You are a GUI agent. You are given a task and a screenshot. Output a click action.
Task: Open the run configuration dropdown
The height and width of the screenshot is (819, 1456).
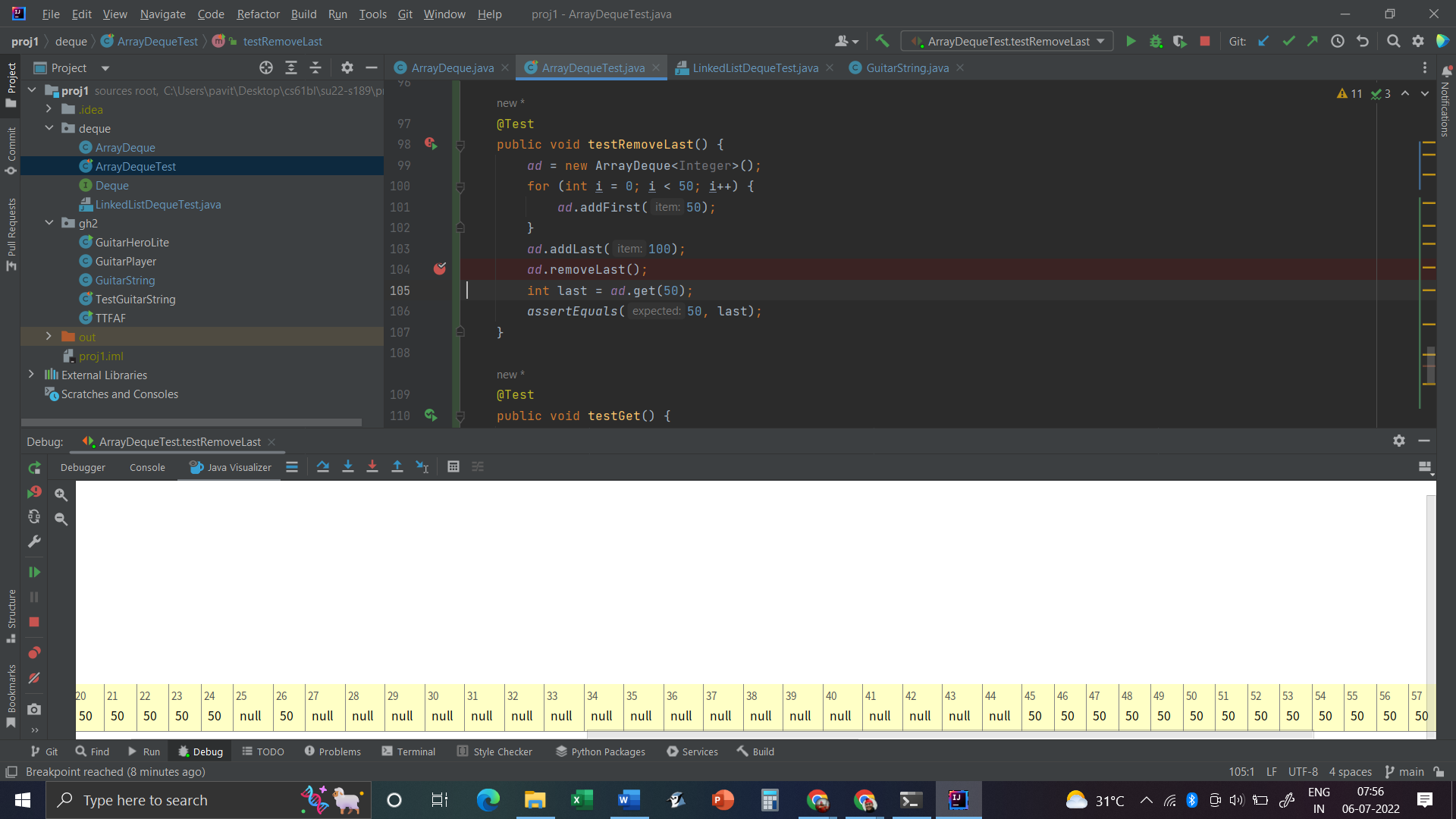click(x=1007, y=42)
